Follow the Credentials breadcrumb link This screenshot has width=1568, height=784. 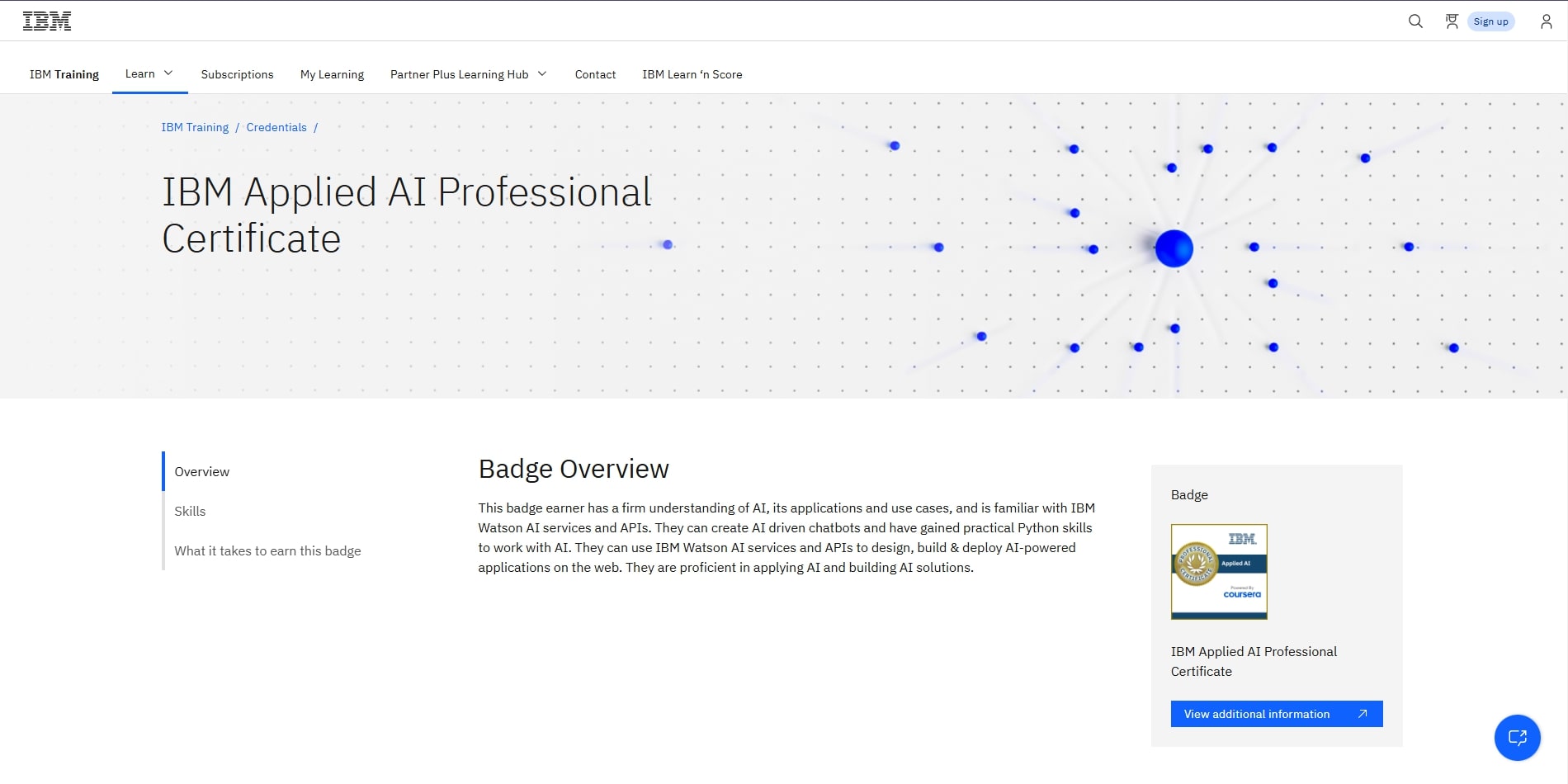(x=276, y=127)
